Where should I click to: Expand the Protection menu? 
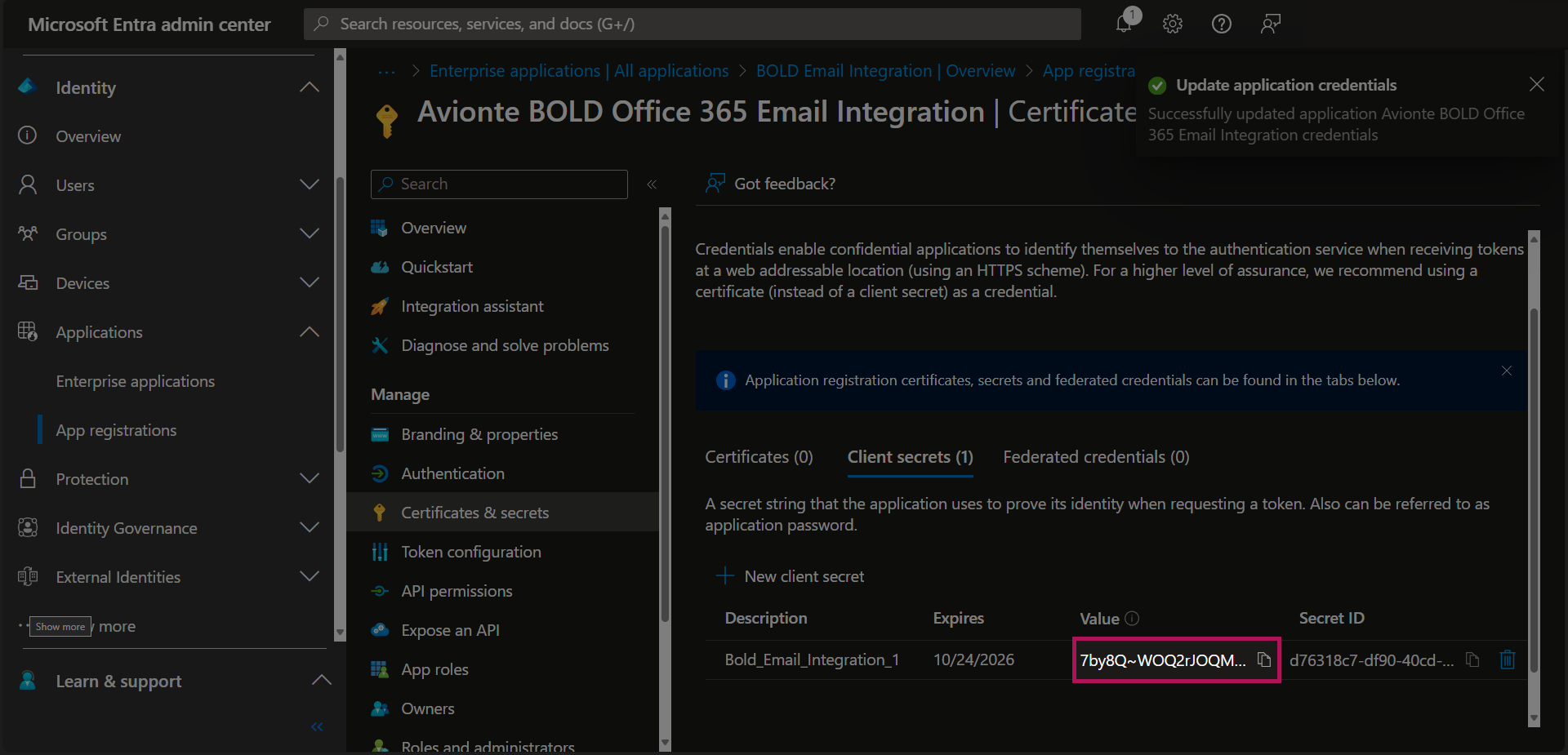(x=309, y=478)
